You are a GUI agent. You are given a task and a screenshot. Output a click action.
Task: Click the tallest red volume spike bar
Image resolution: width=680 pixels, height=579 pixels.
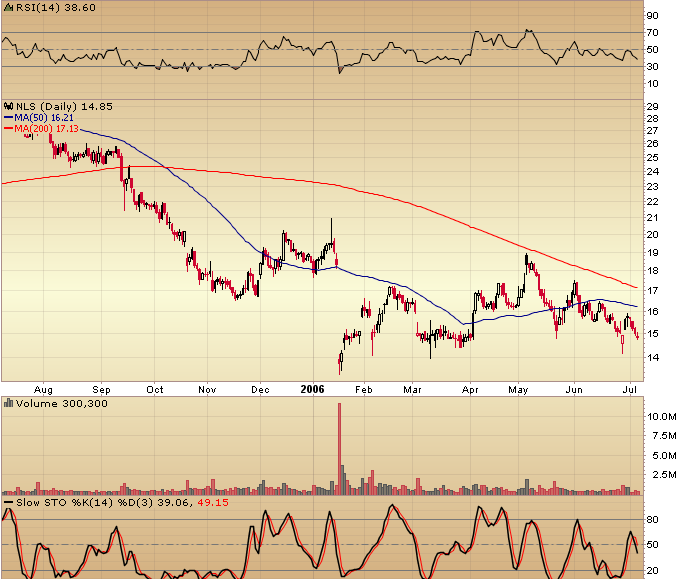[339, 449]
